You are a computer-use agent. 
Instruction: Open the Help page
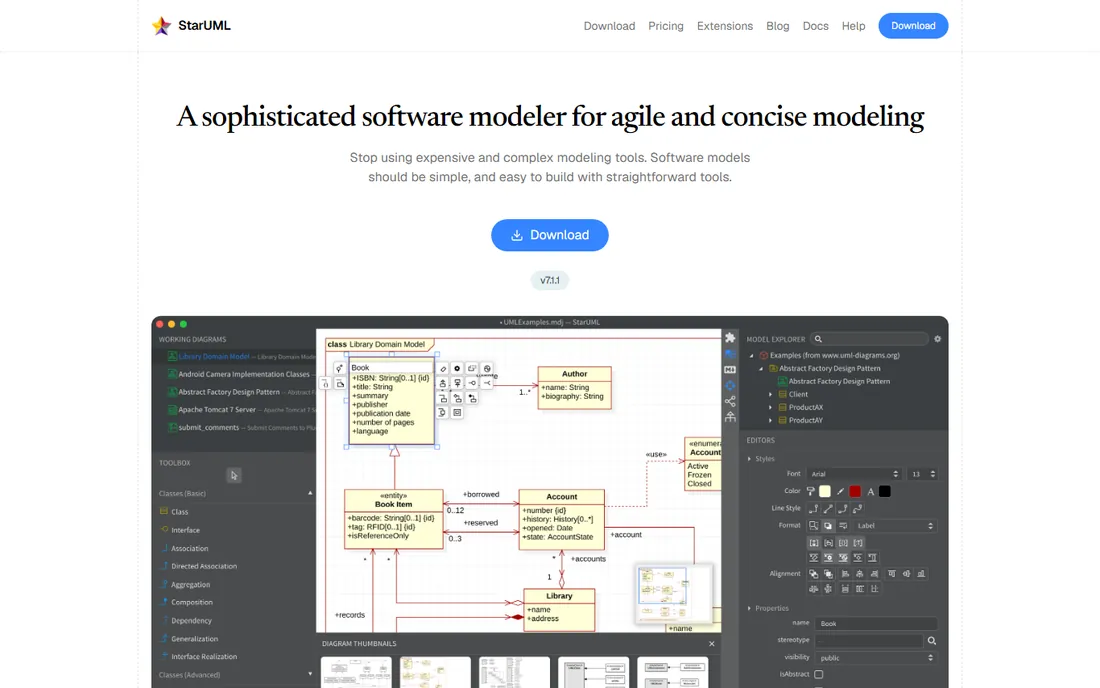[x=853, y=26]
